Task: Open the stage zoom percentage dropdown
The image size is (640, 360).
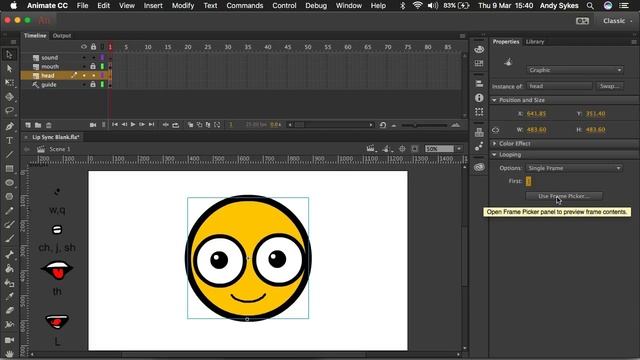Action: pos(459,149)
